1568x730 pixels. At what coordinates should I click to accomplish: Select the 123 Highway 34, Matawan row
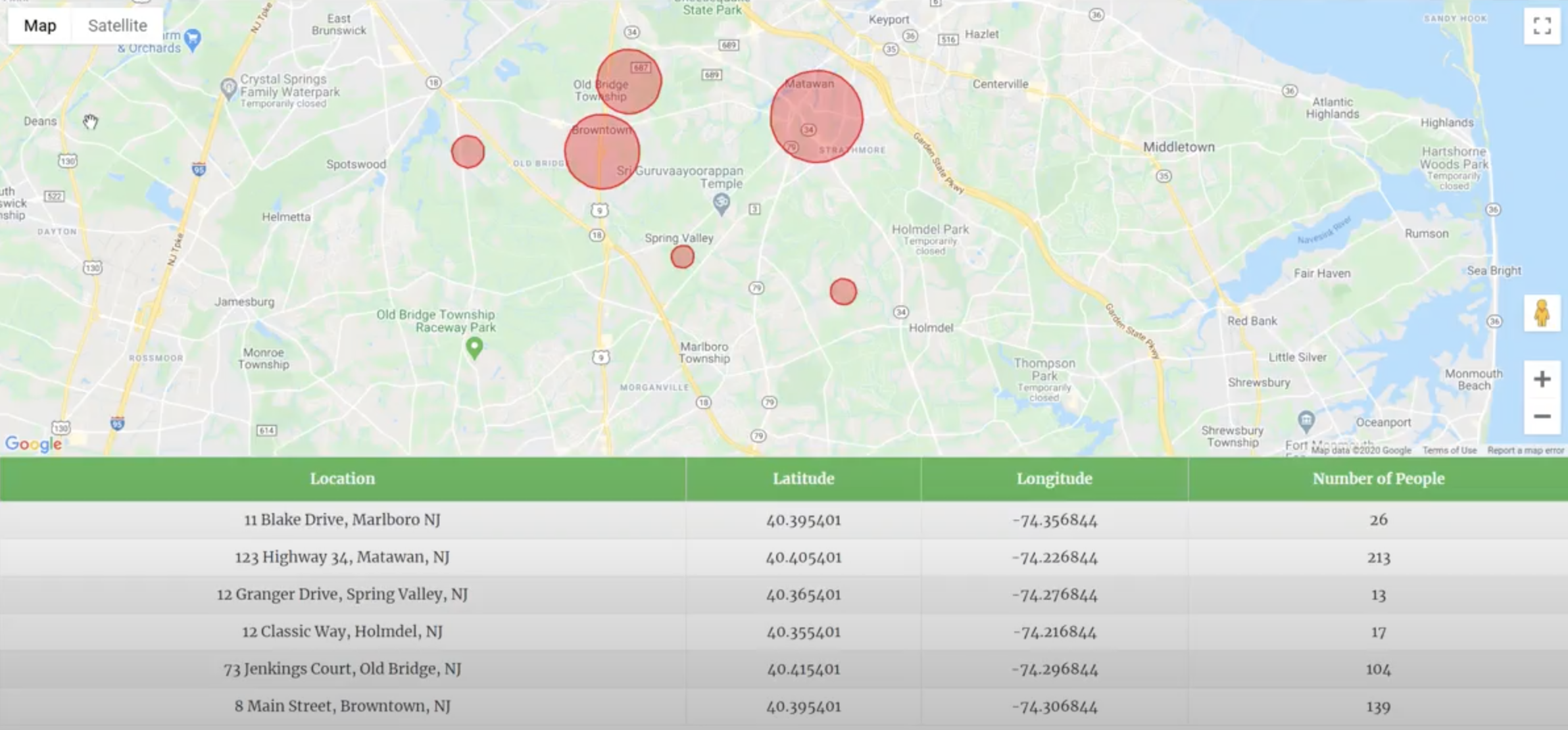[342, 557]
